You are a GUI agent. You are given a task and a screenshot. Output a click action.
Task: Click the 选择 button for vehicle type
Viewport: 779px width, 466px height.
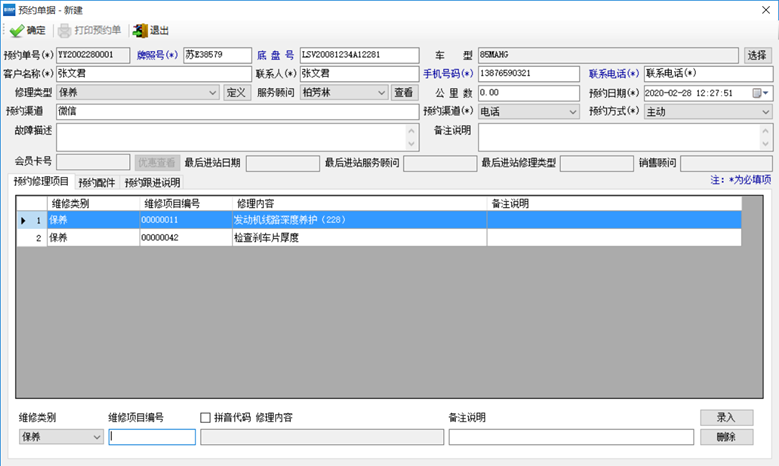pyautogui.click(x=756, y=55)
